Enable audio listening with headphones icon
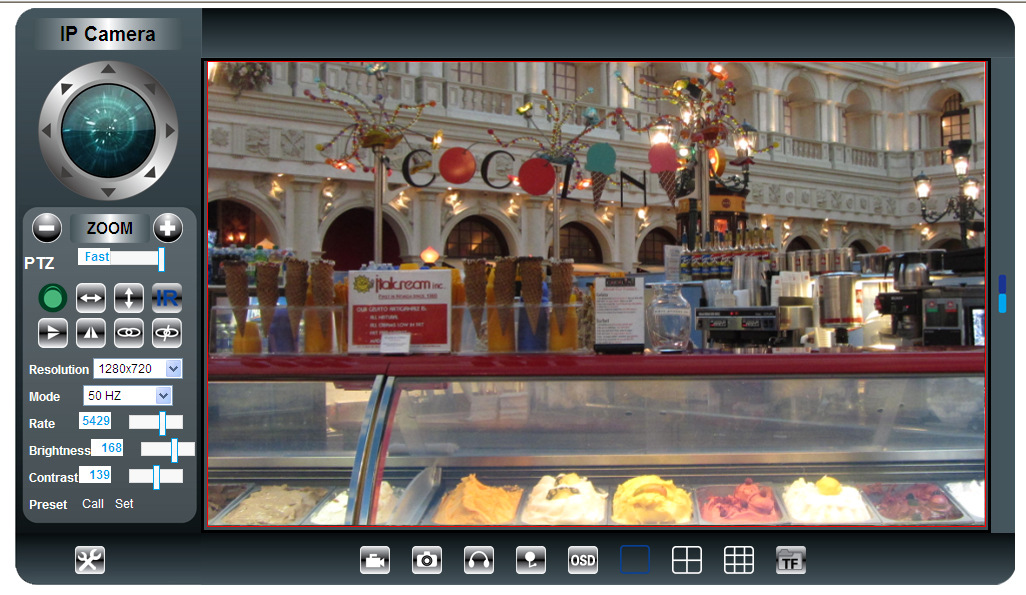 pos(479,561)
